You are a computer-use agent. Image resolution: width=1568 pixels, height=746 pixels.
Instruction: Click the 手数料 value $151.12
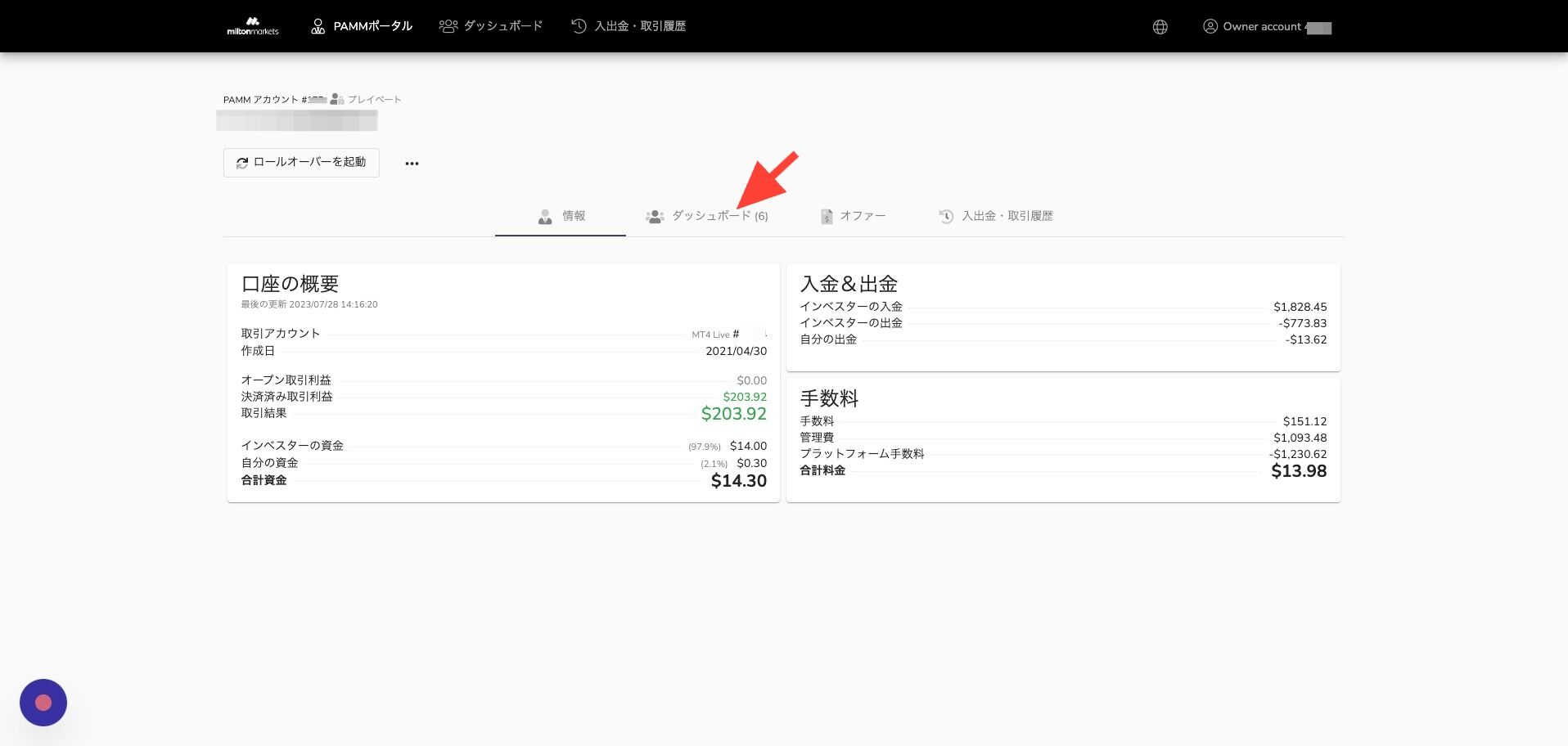point(1305,421)
